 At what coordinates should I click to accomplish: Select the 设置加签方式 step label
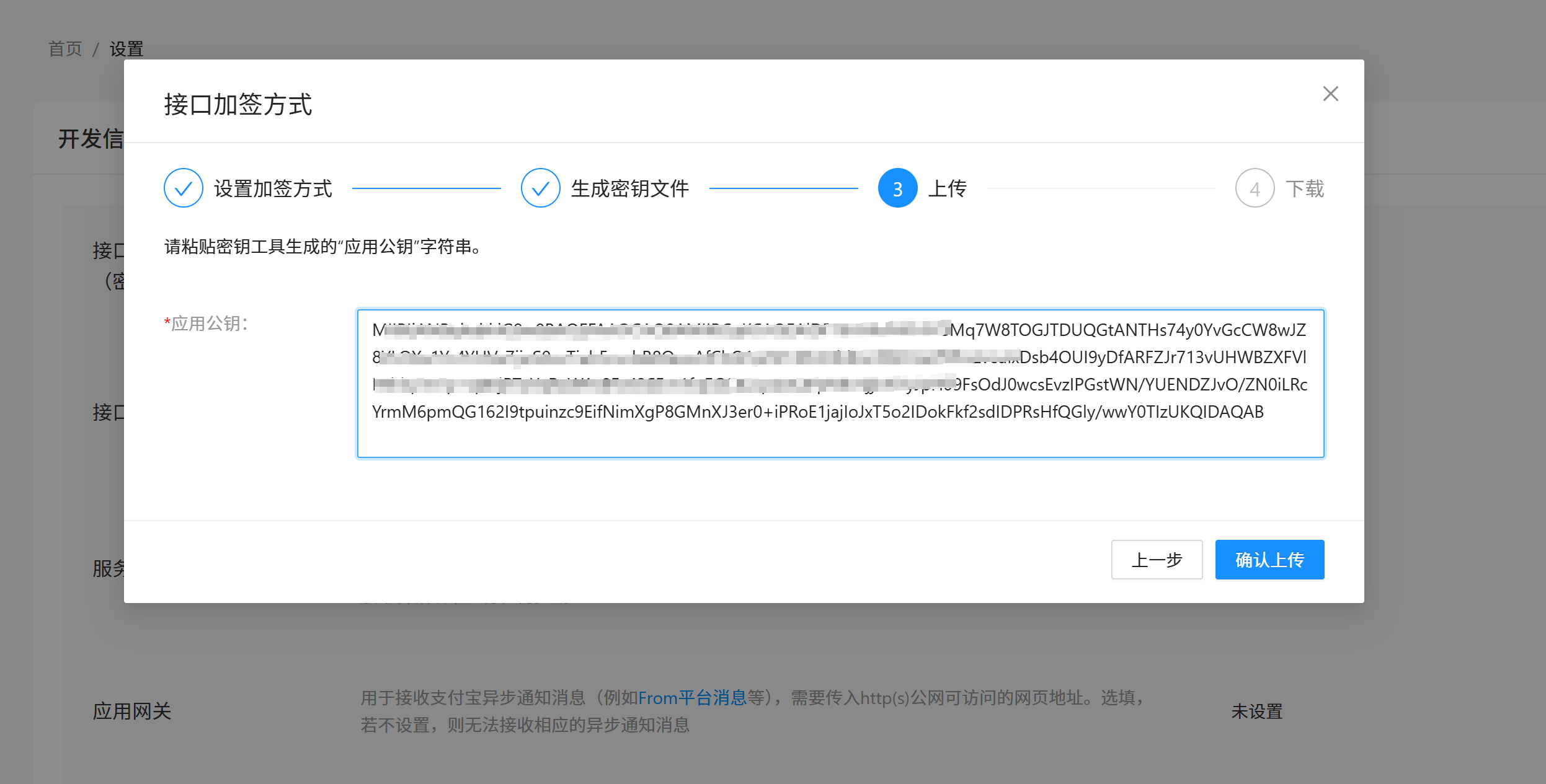point(273,189)
